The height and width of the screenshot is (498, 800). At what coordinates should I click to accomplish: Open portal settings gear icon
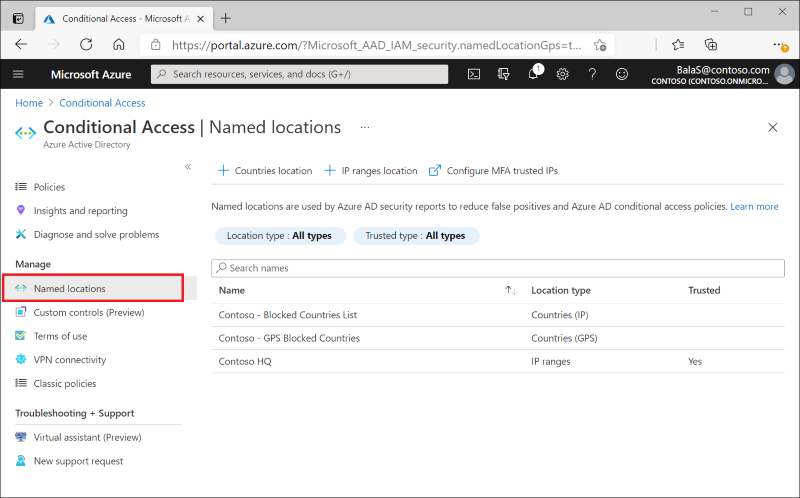[x=562, y=74]
